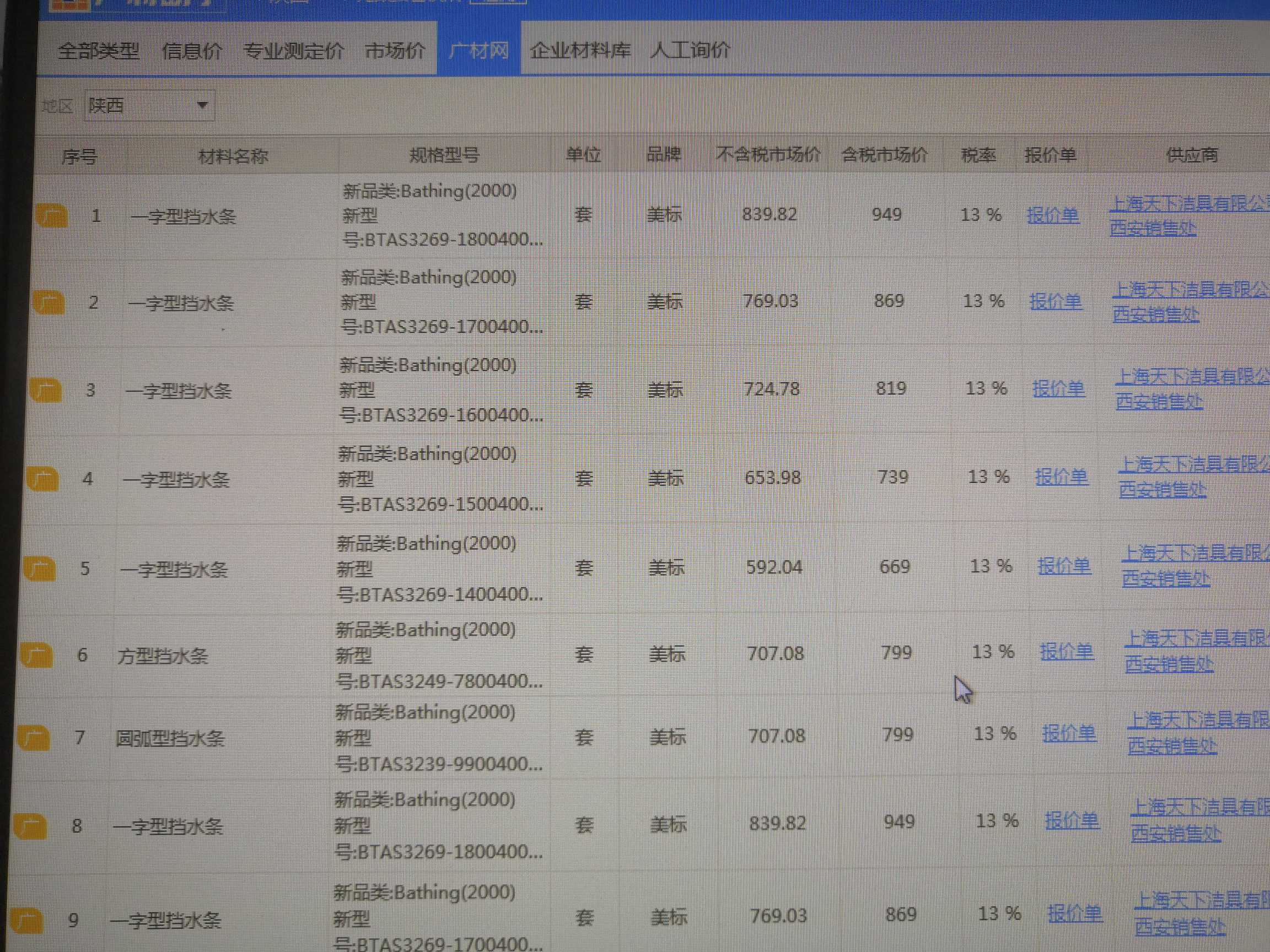This screenshot has height=952, width=1270.
Task: Open supplier 上海天下洁具 link in row 5
Action: tap(1196, 566)
